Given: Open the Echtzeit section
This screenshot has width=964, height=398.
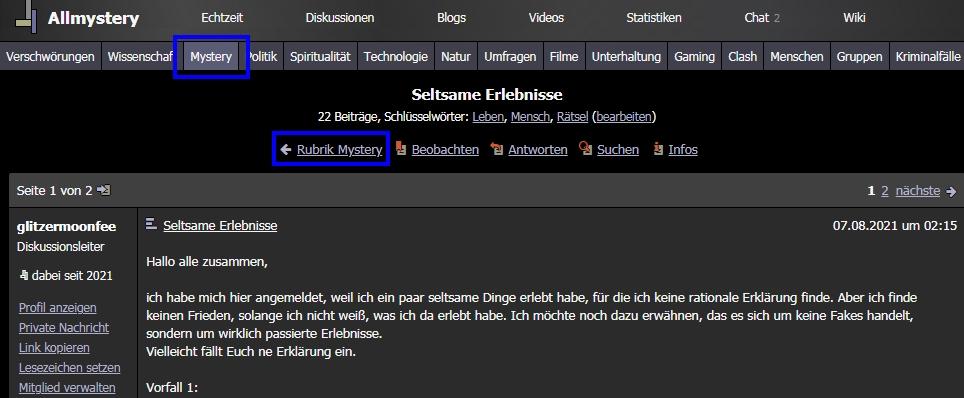Looking at the screenshot, I should (222, 18).
